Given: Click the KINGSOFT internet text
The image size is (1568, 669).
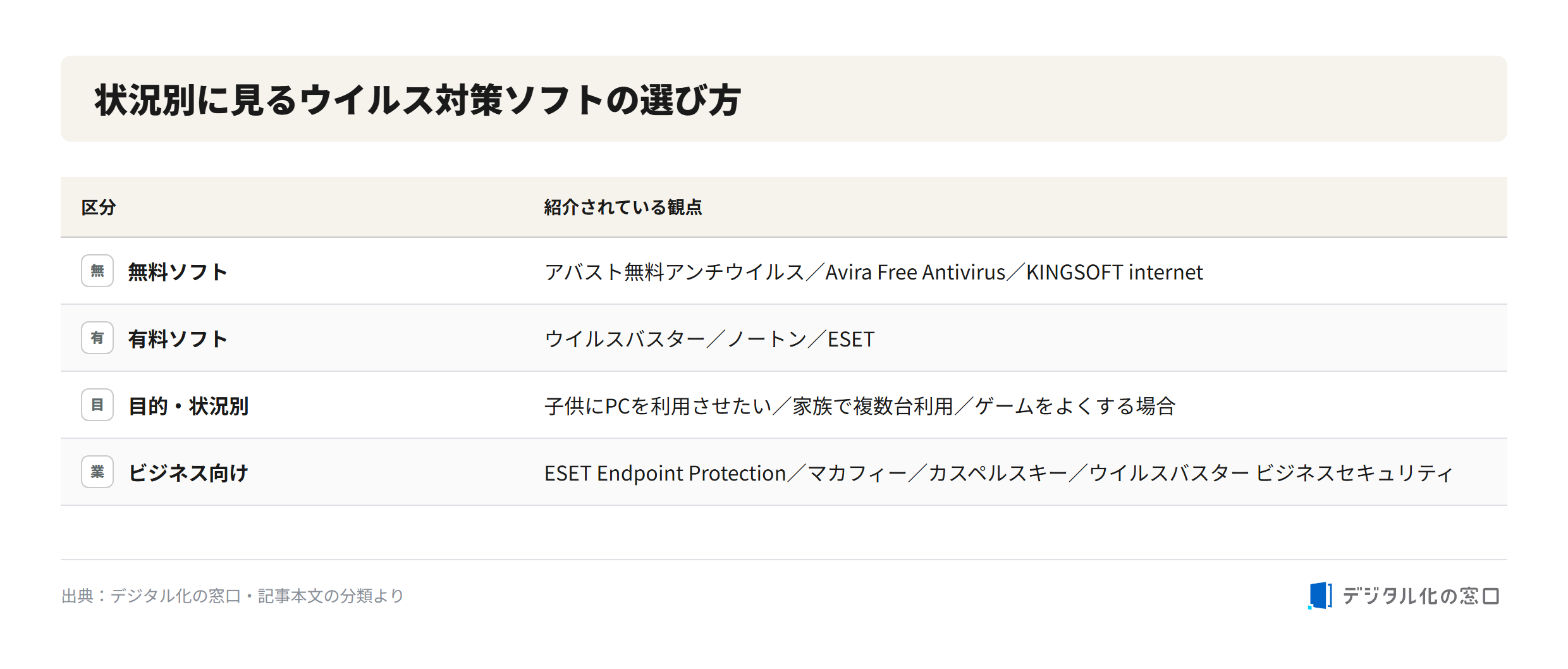Looking at the screenshot, I should click(1115, 272).
